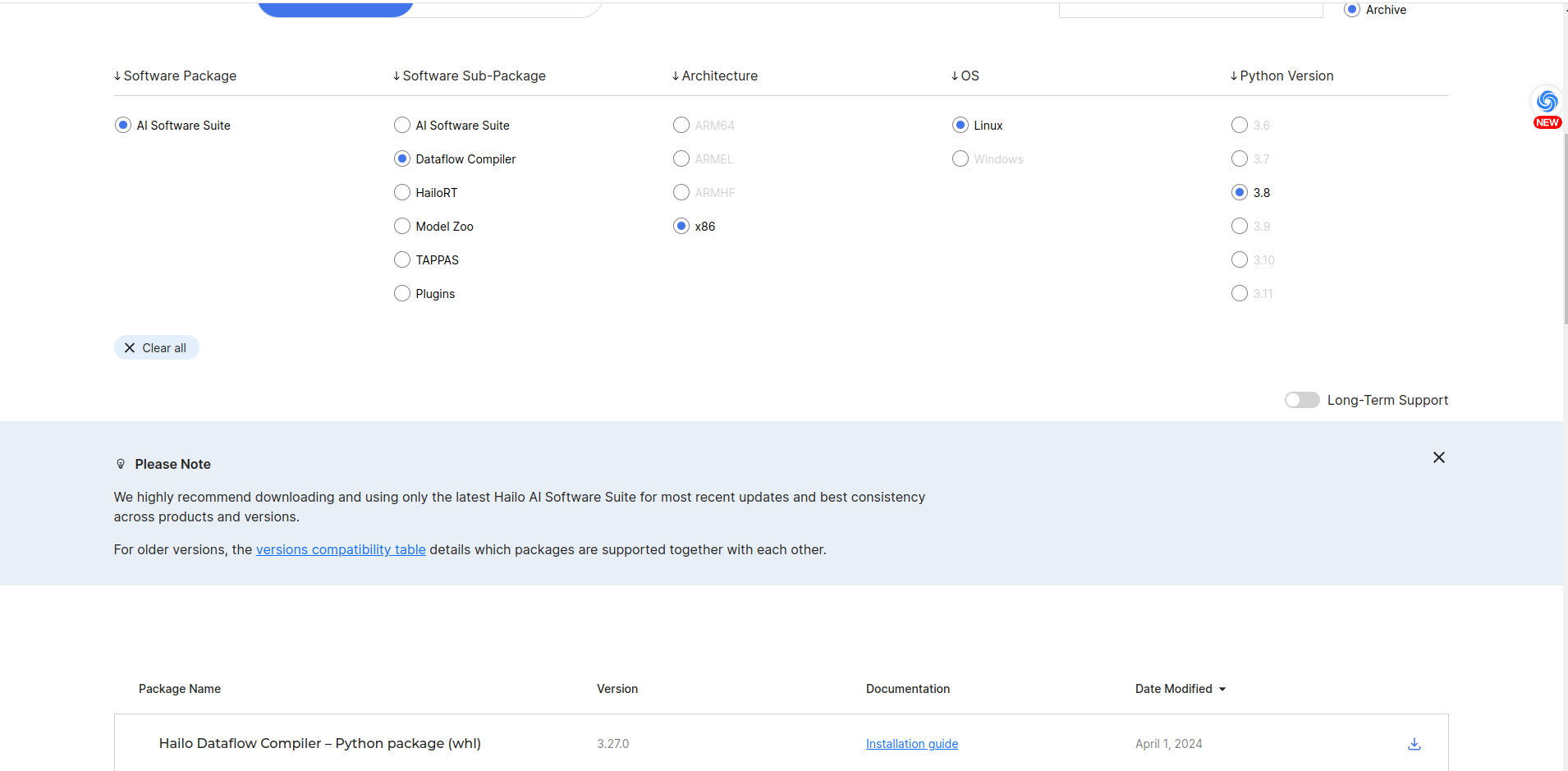Open the versions compatibility table link
1568x771 pixels.
341,549
